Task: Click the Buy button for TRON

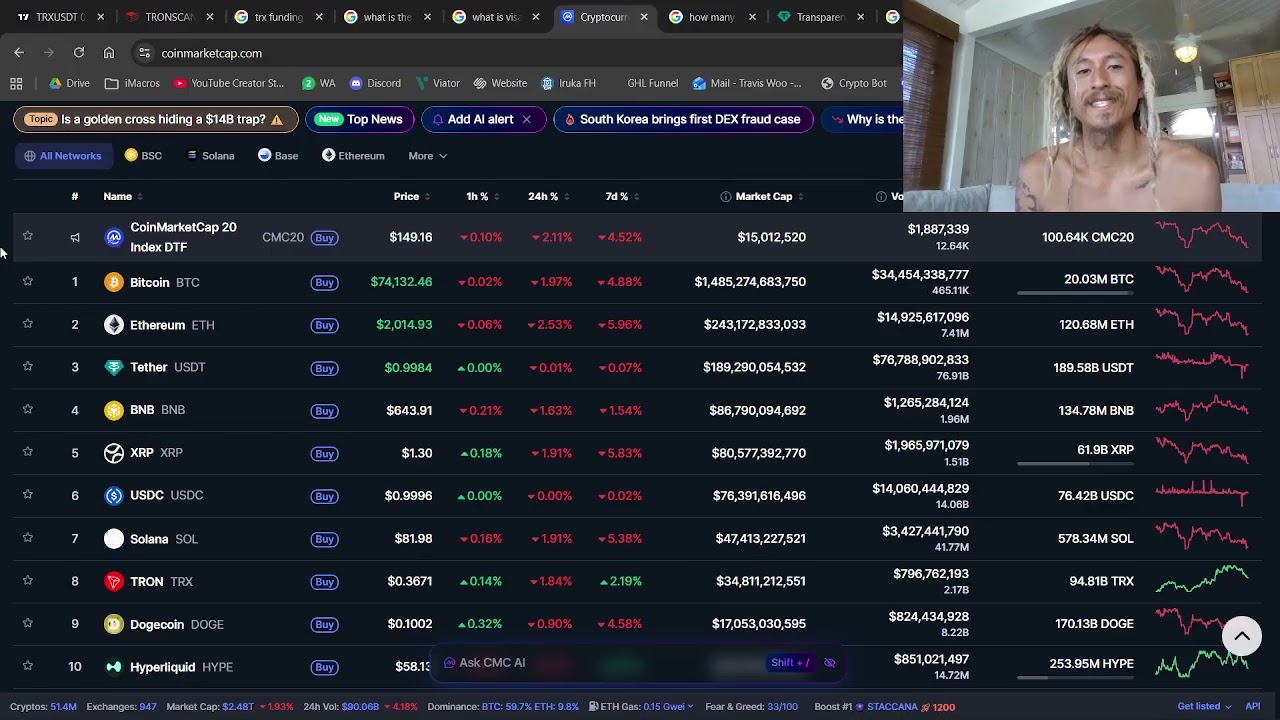Action: point(324,582)
